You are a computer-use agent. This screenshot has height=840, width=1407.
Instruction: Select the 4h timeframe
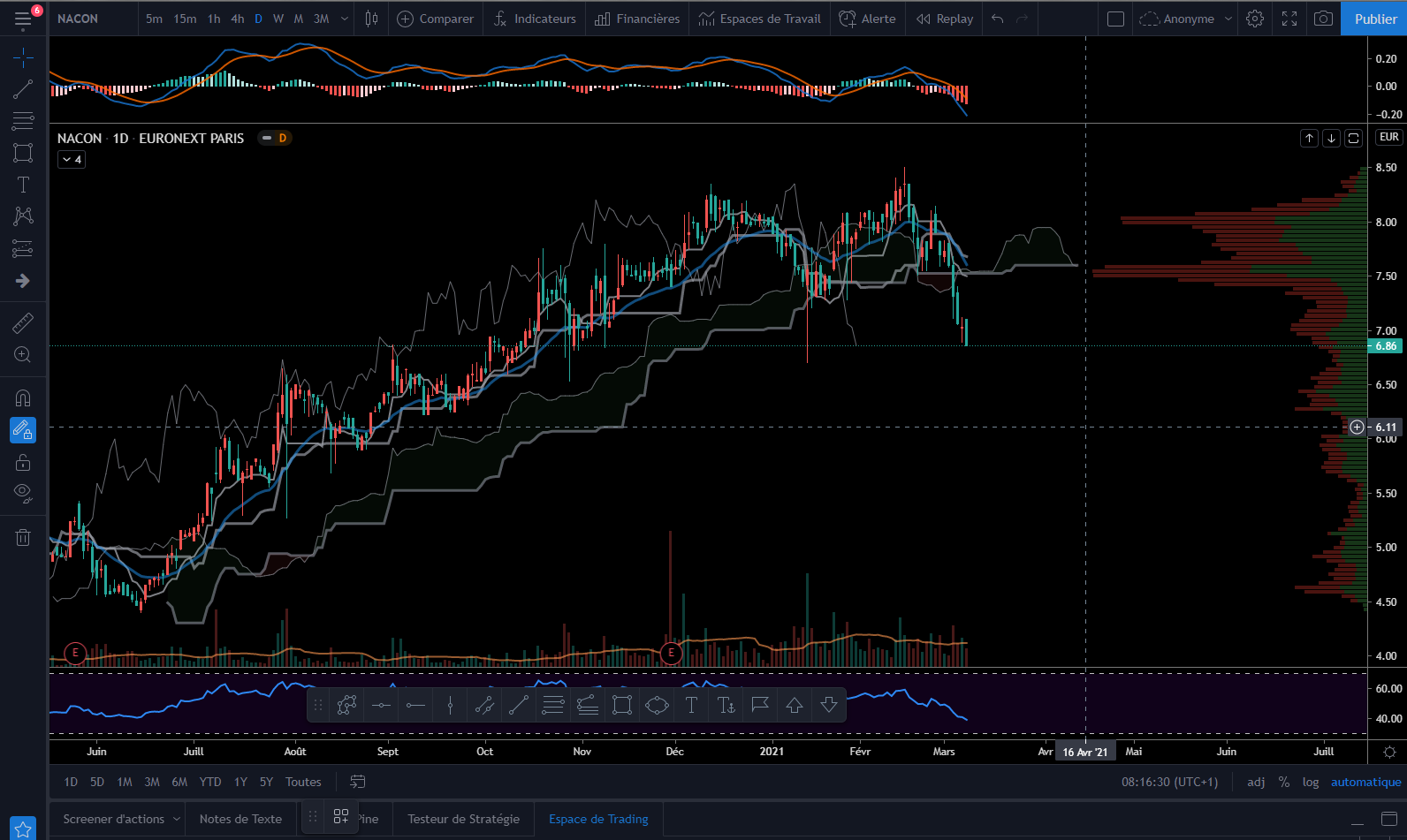coord(237,19)
